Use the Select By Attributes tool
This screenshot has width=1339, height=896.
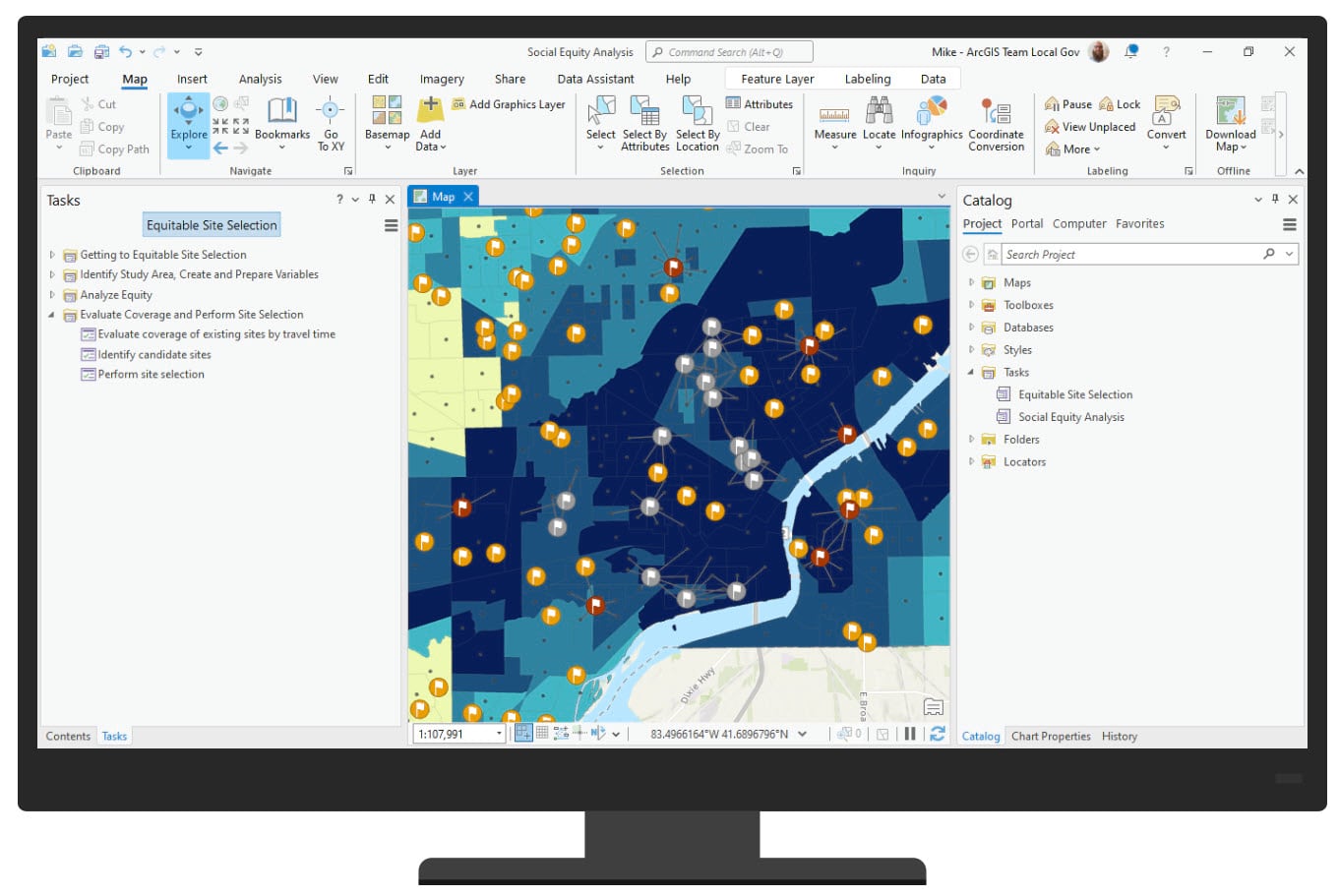pos(644,123)
